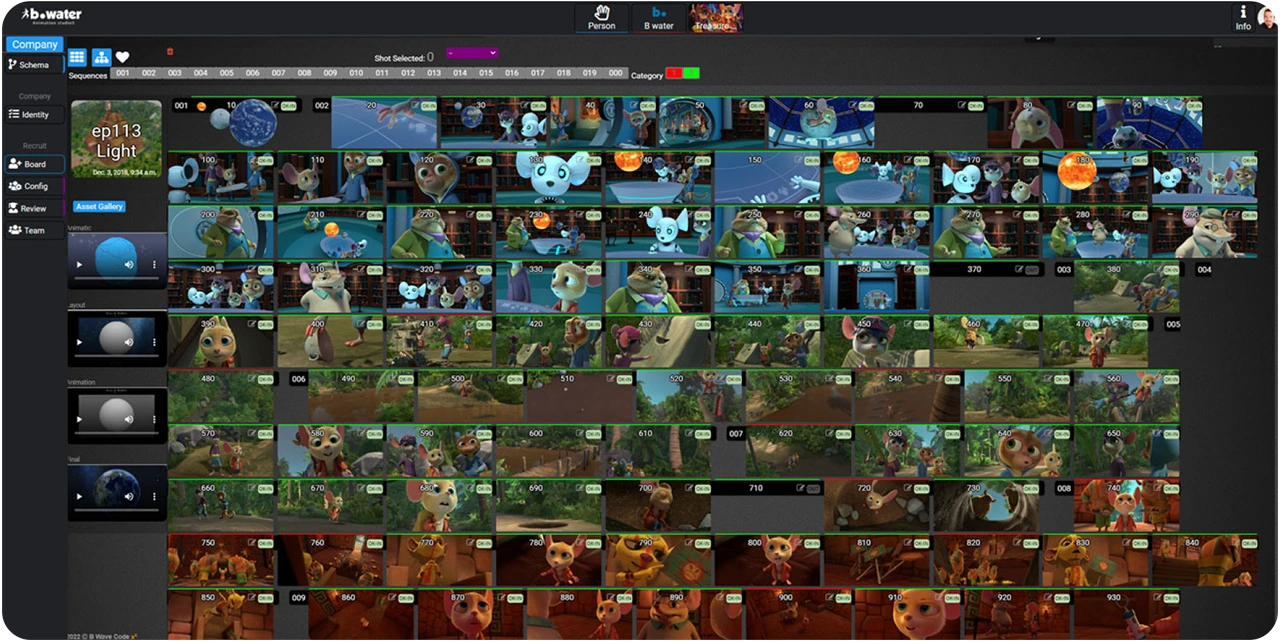Toggle the green Category filter
Screen dimensions: 1280x642
click(x=691, y=74)
